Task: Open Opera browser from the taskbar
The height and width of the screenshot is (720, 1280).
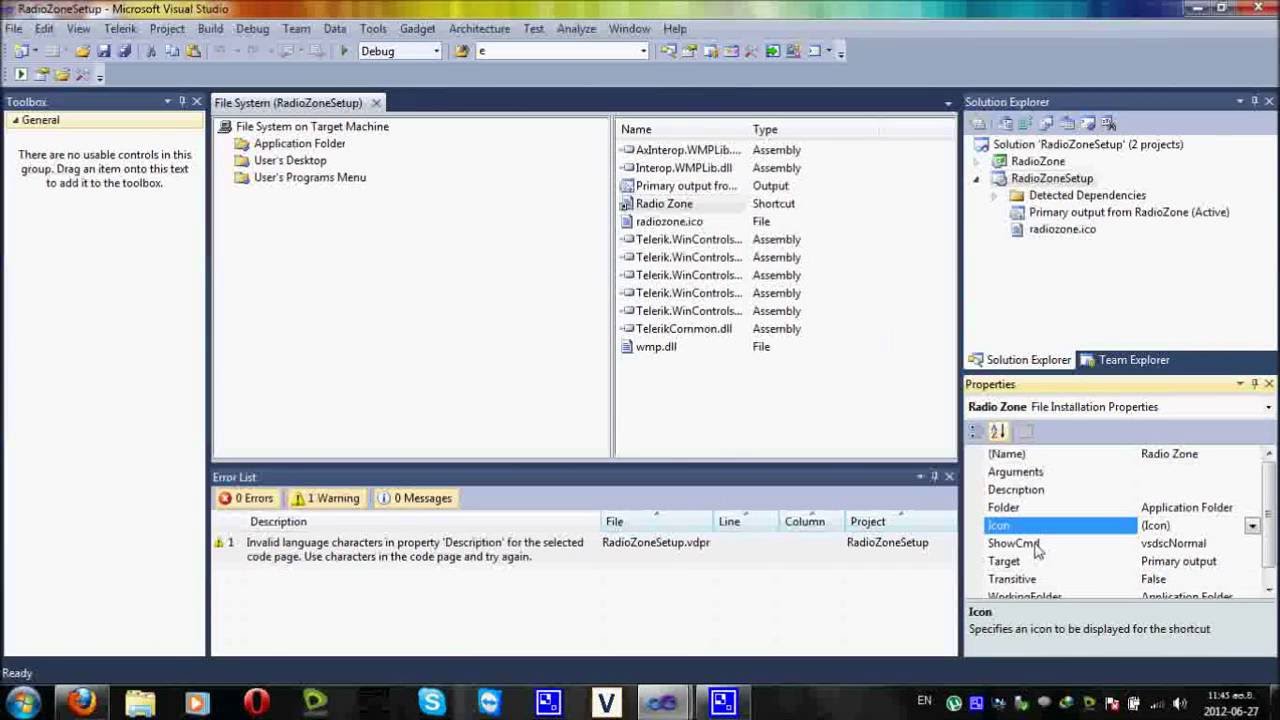Action: point(257,703)
